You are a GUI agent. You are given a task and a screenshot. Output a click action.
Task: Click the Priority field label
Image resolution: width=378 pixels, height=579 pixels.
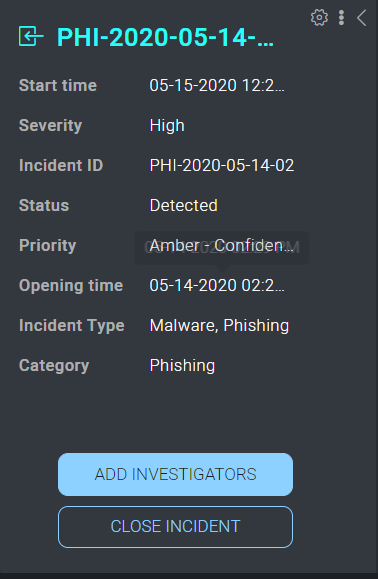point(48,246)
